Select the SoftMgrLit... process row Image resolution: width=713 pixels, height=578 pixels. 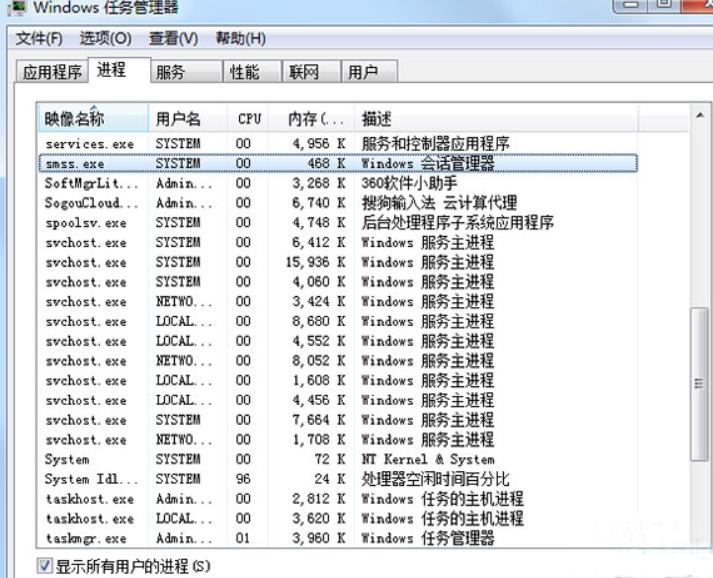pos(338,183)
